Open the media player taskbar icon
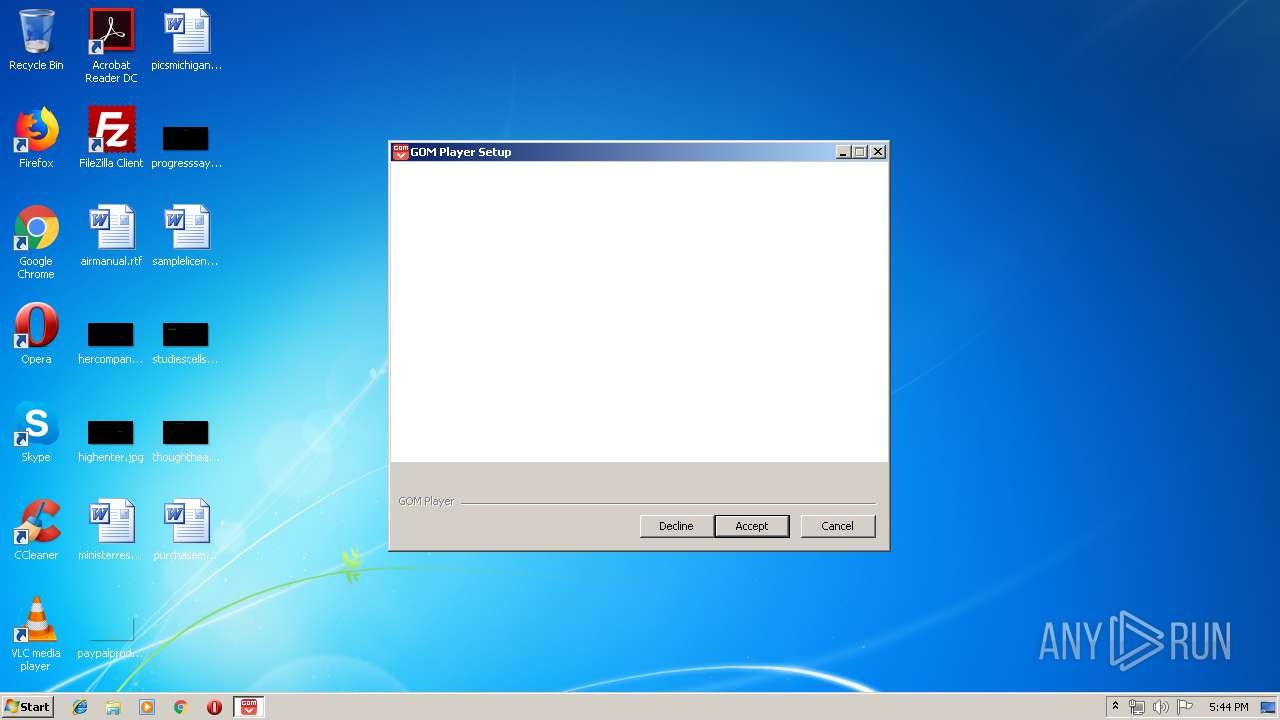 [147, 707]
